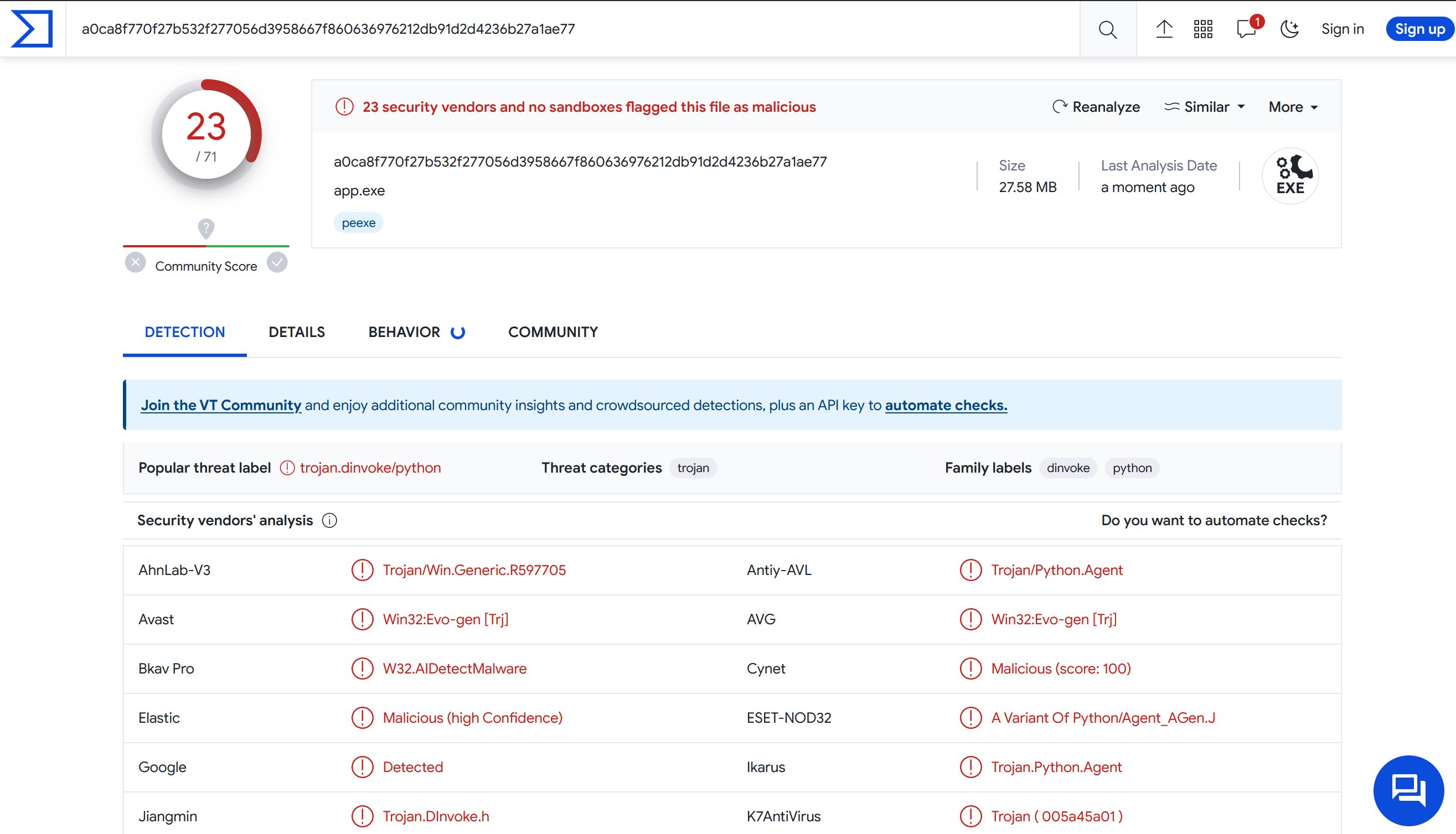Click Trojan/Win.Generic.R597705 result text
This screenshot has width=1456, height=834.
pos(474,570)
